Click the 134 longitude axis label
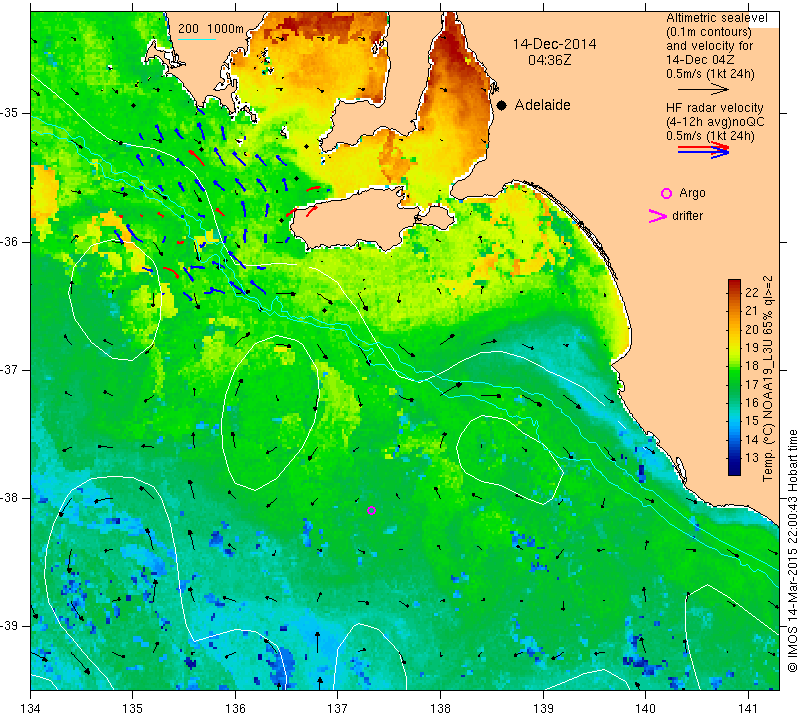 pos(31,708)
